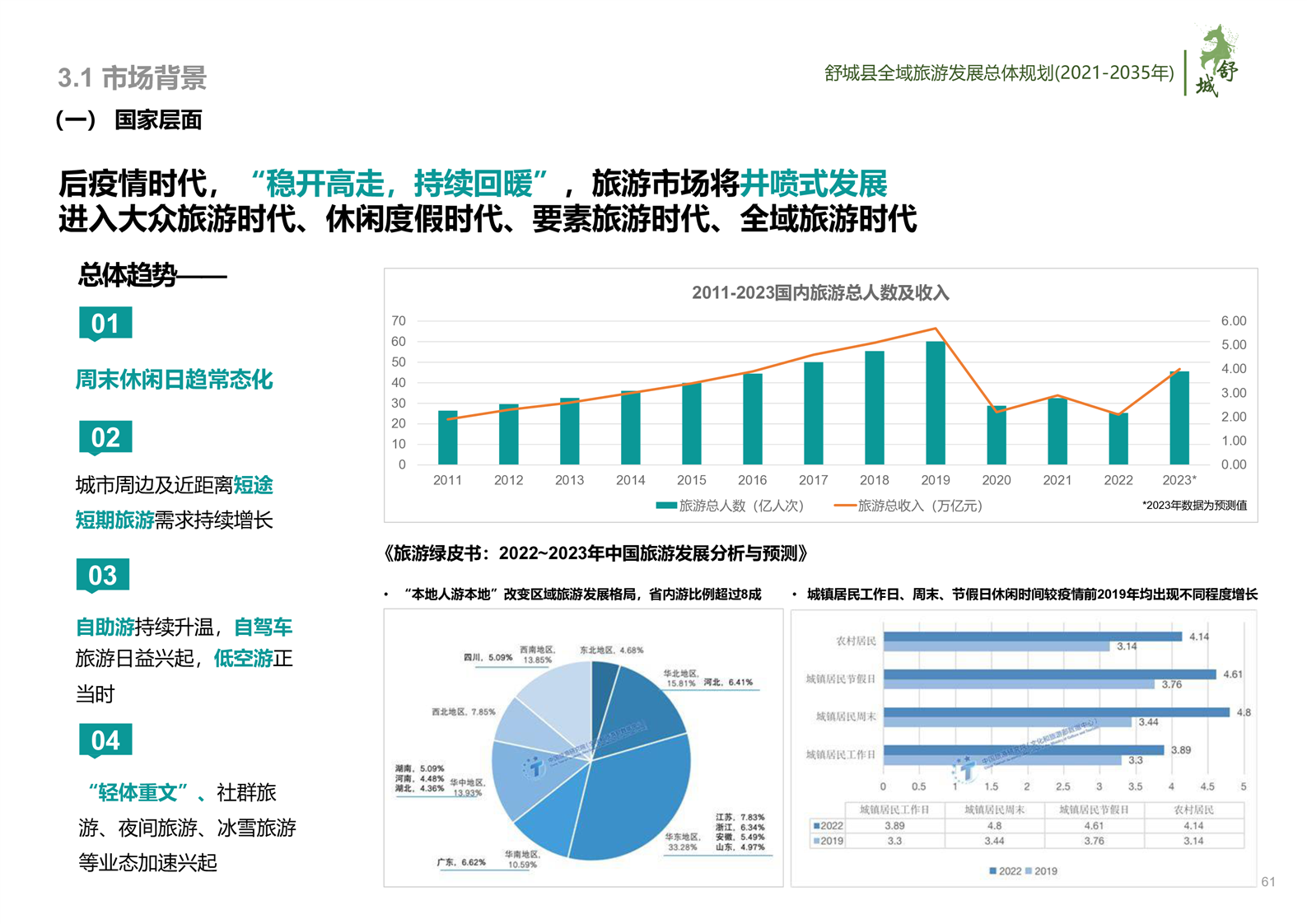This screenshot has width=1307, height=924.
Task: Click the 舒城县全域旅游发展总体规划 header text
Action: tap(998, 73)
